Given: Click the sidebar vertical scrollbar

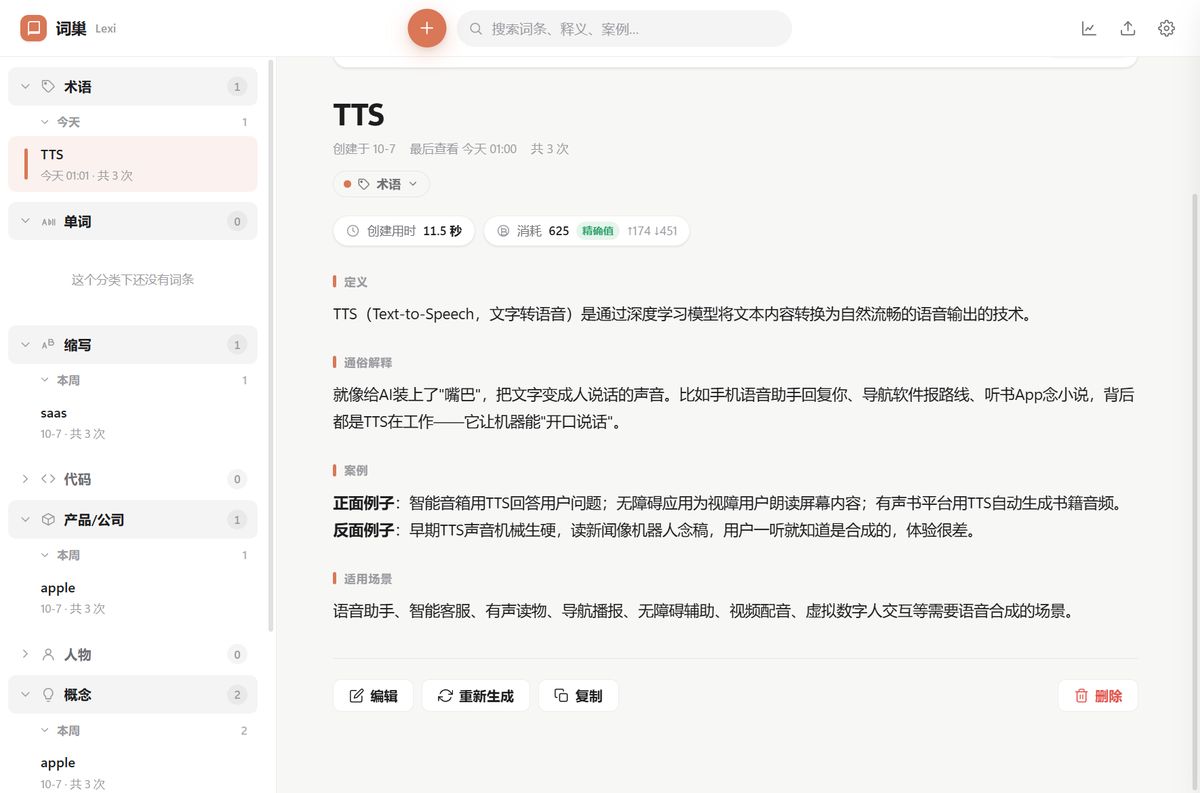Looking at the screenshot, I should pyautogui.click(x=272, y=345).
